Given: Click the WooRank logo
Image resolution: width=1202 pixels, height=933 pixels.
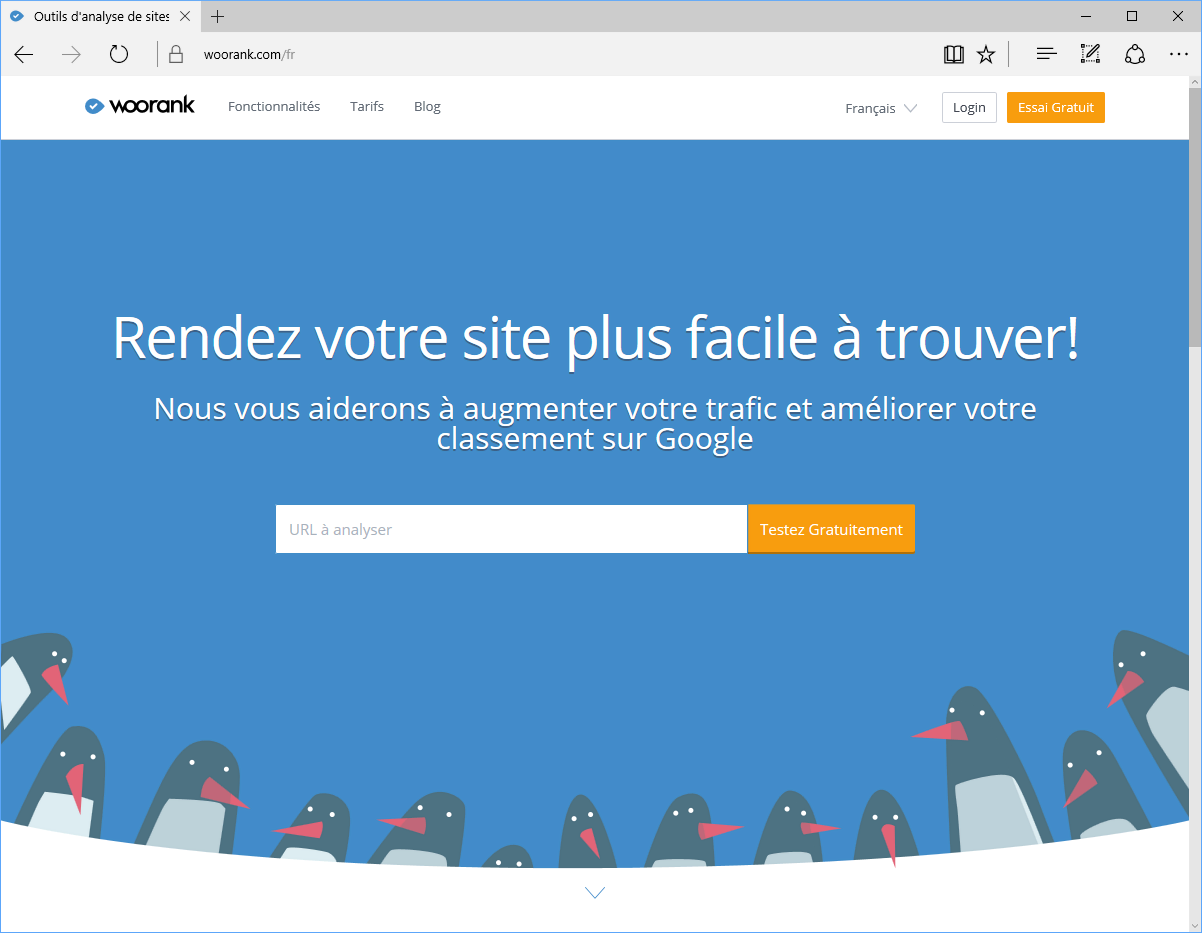Looking at the screenshot, I should pos(140,106).
